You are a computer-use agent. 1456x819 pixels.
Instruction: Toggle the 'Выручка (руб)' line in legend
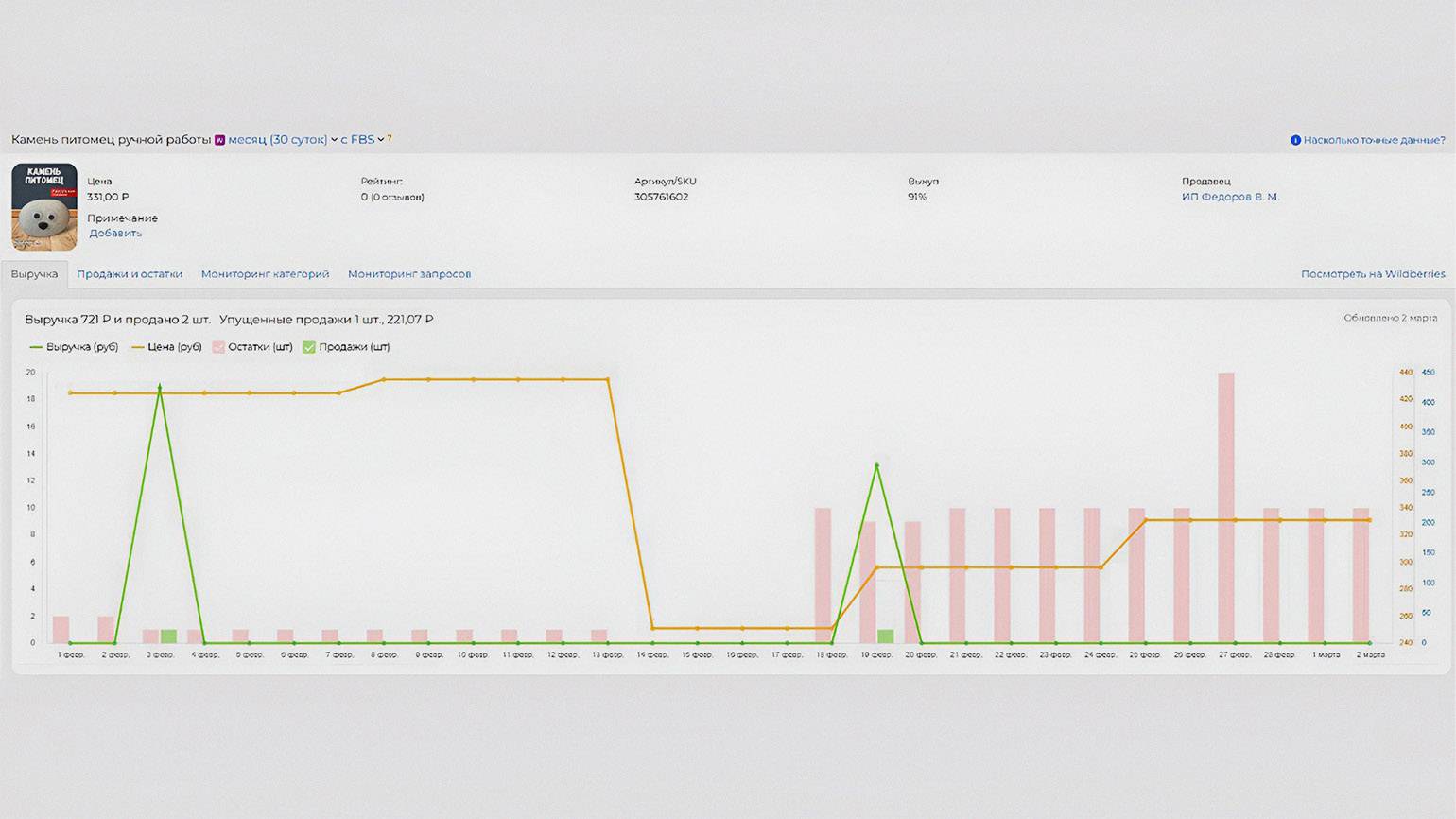tap(75, 347)
